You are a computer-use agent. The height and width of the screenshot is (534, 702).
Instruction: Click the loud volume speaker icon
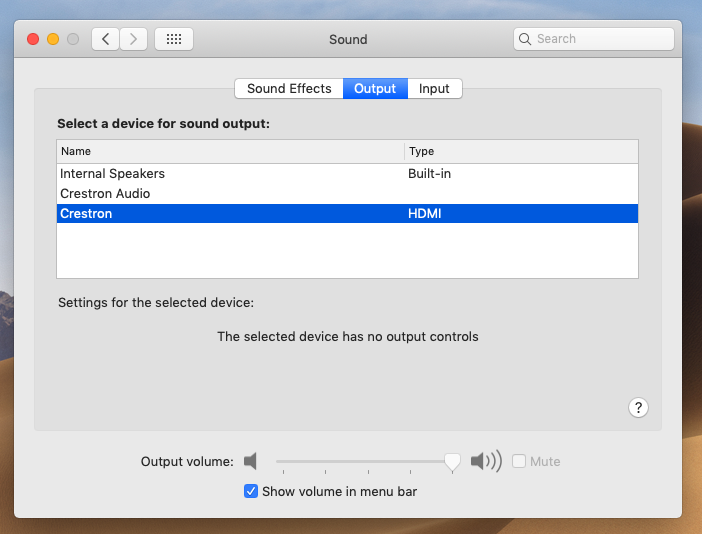click(x=485, y=461)
